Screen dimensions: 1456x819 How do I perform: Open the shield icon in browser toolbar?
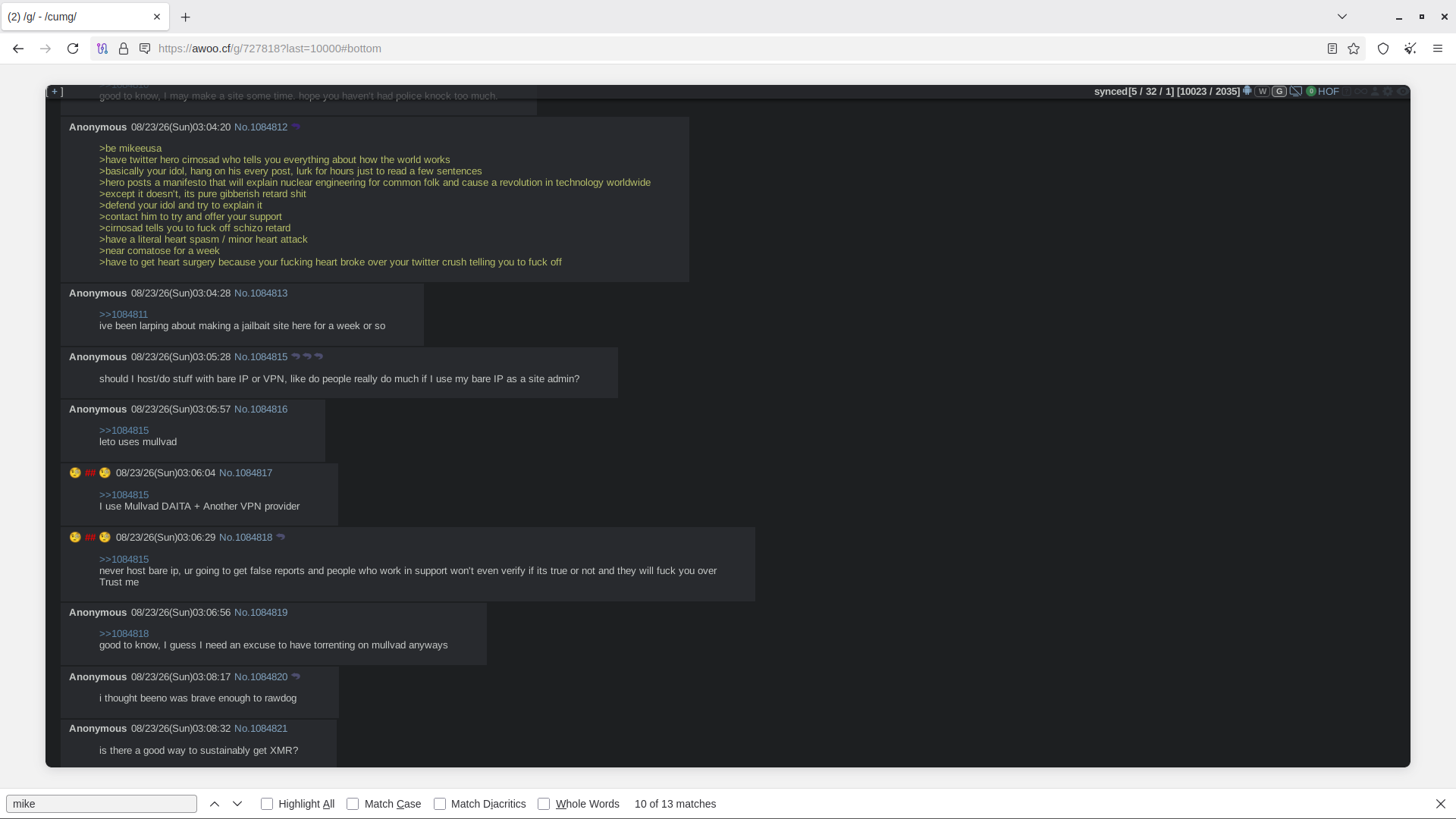click(x=1383, y=49)
